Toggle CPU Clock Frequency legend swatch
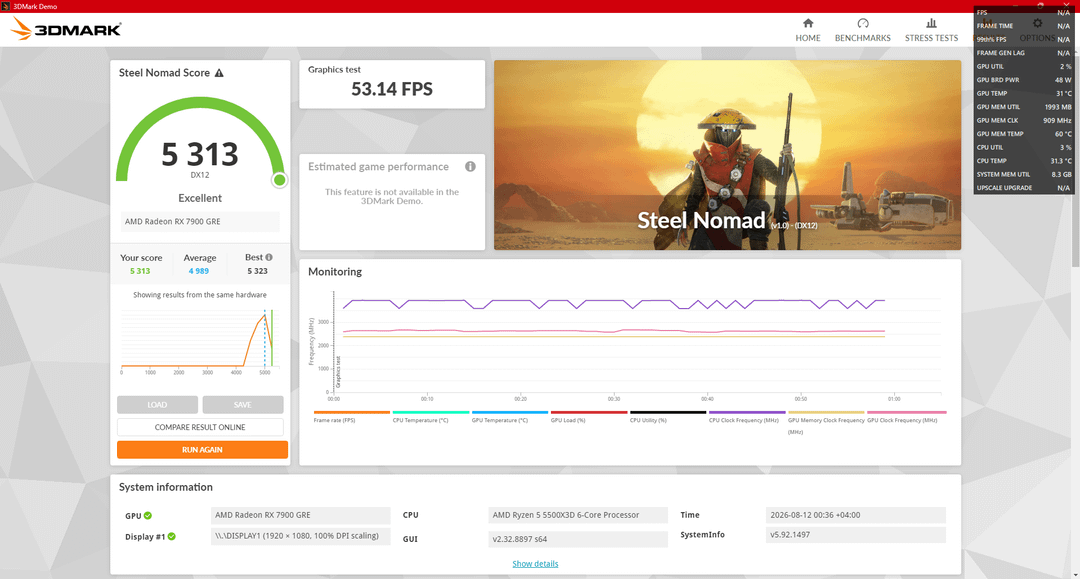1080x579 pixels. pos(747,412)
